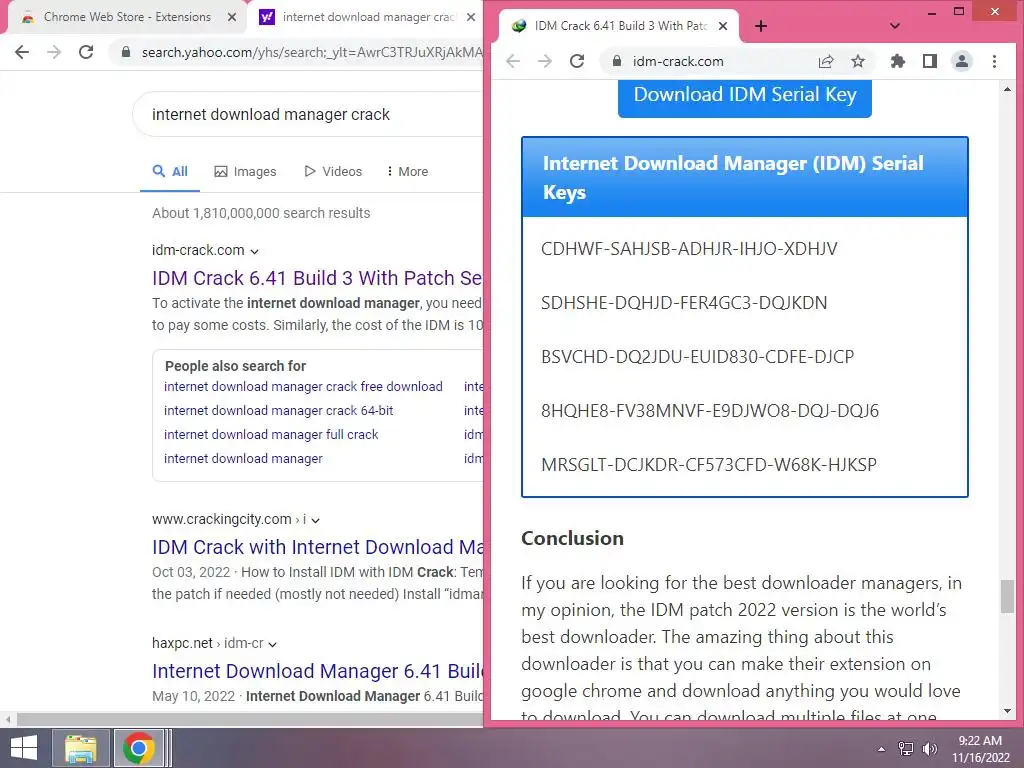Select the All search filter
The width and height of the screenshot is (1024, 768).
click(170, 172)
